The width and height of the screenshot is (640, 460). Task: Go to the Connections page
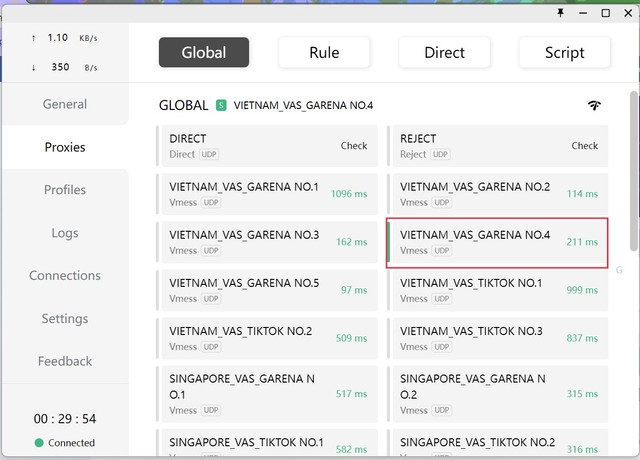(64, 276)
